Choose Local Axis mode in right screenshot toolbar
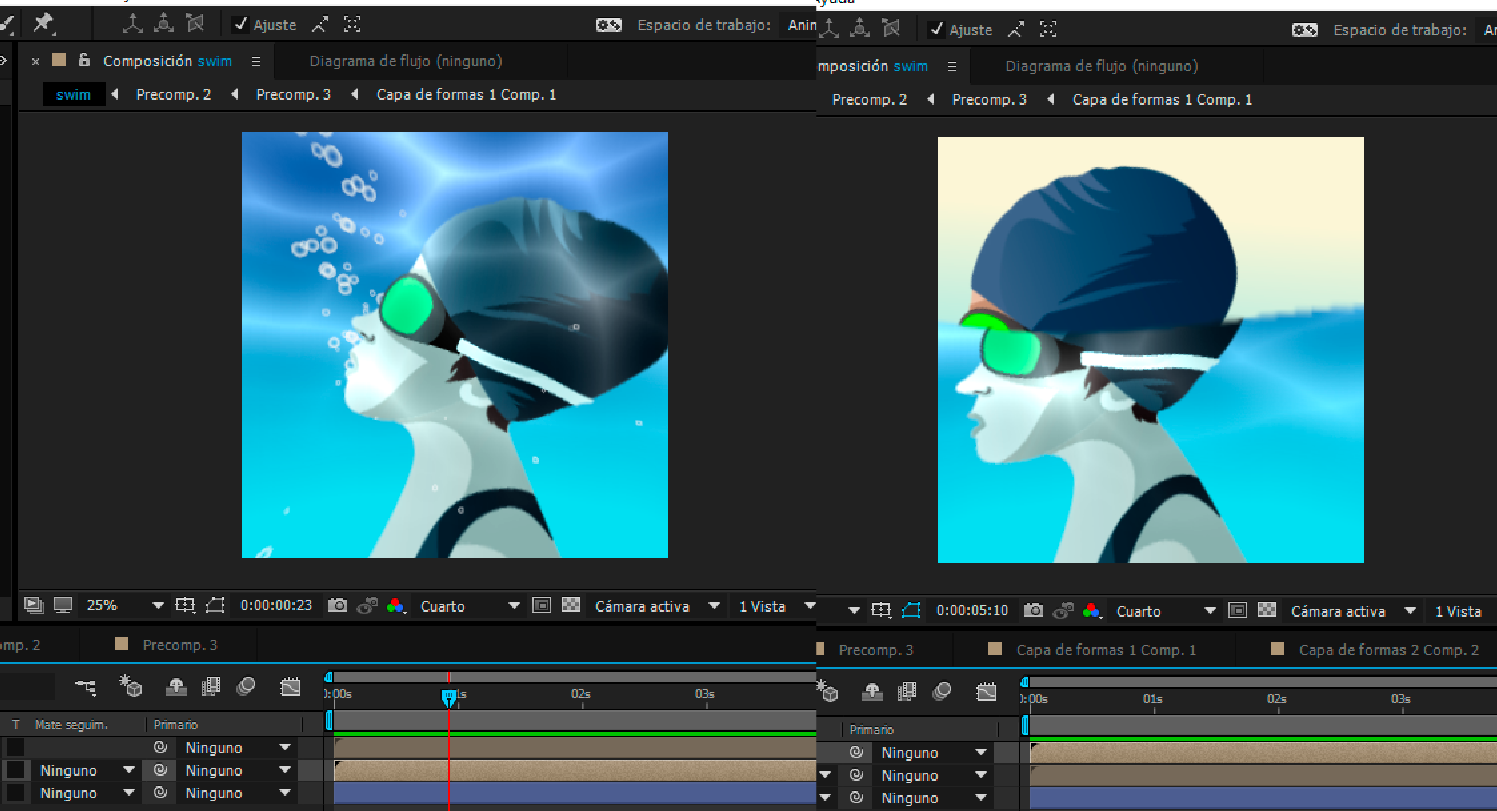The width and height of the screenshot is (1497, 811). click(x=829, y=29)
